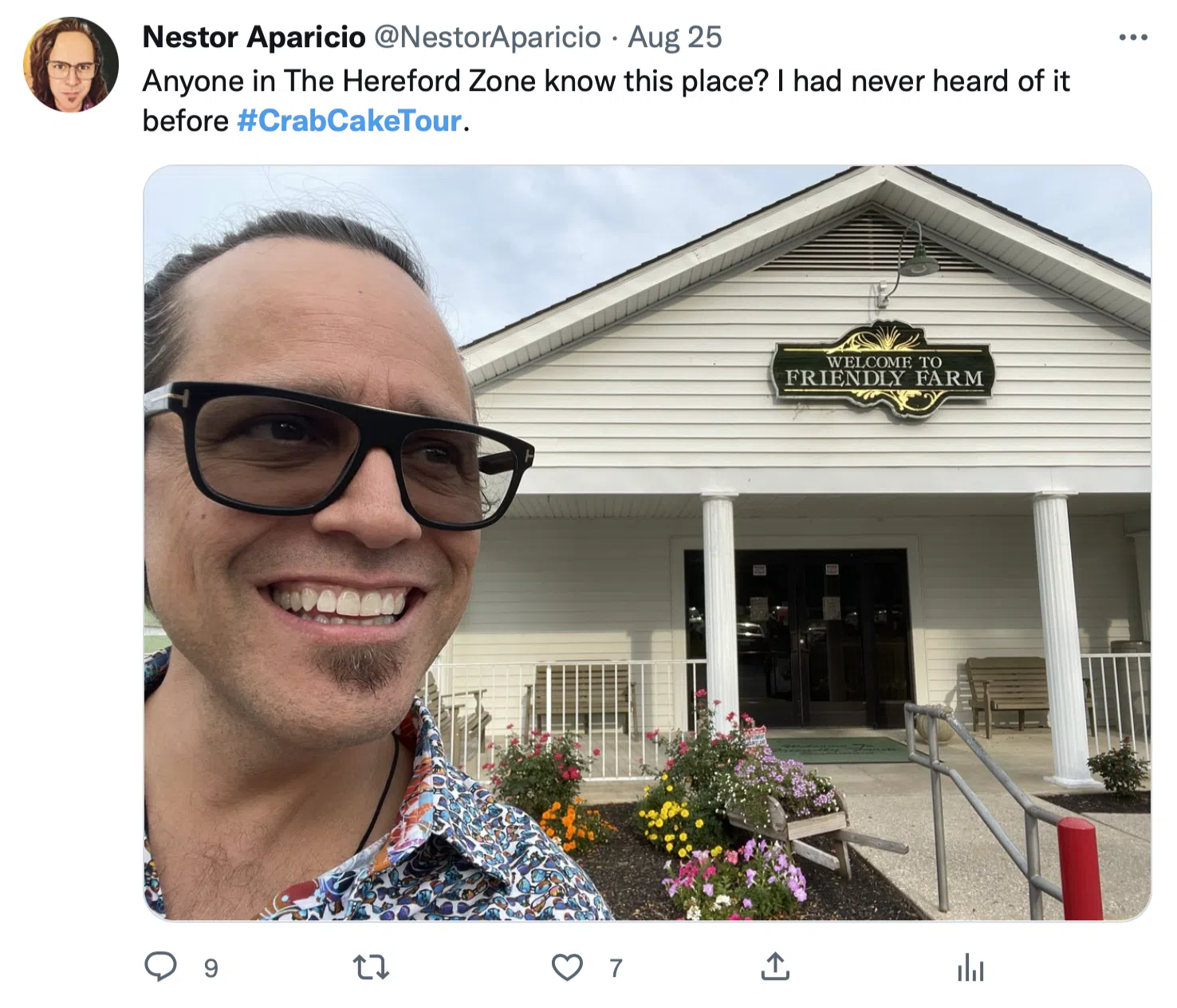Open the #CrabCakeTour hashtag link
Image resolution: width=1177 pixels, height=1008 pixels.
[349, 120]
